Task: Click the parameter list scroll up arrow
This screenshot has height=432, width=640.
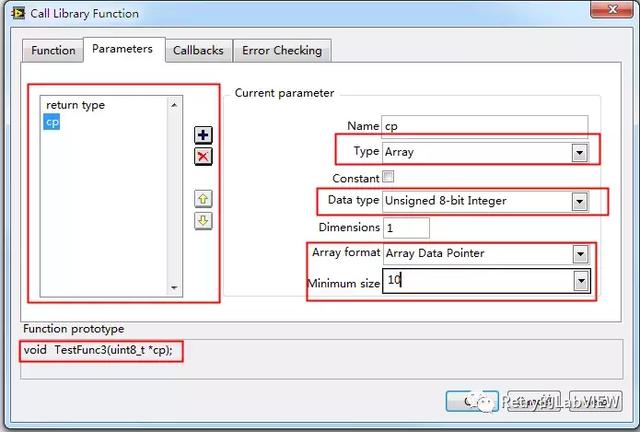Action: [x=174, y=105]
